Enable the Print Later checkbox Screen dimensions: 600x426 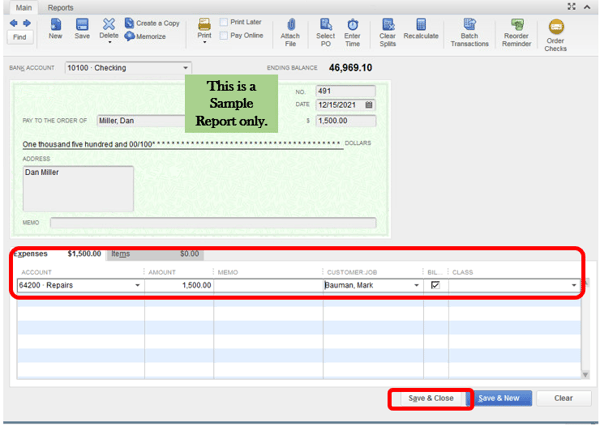[224, 22]
